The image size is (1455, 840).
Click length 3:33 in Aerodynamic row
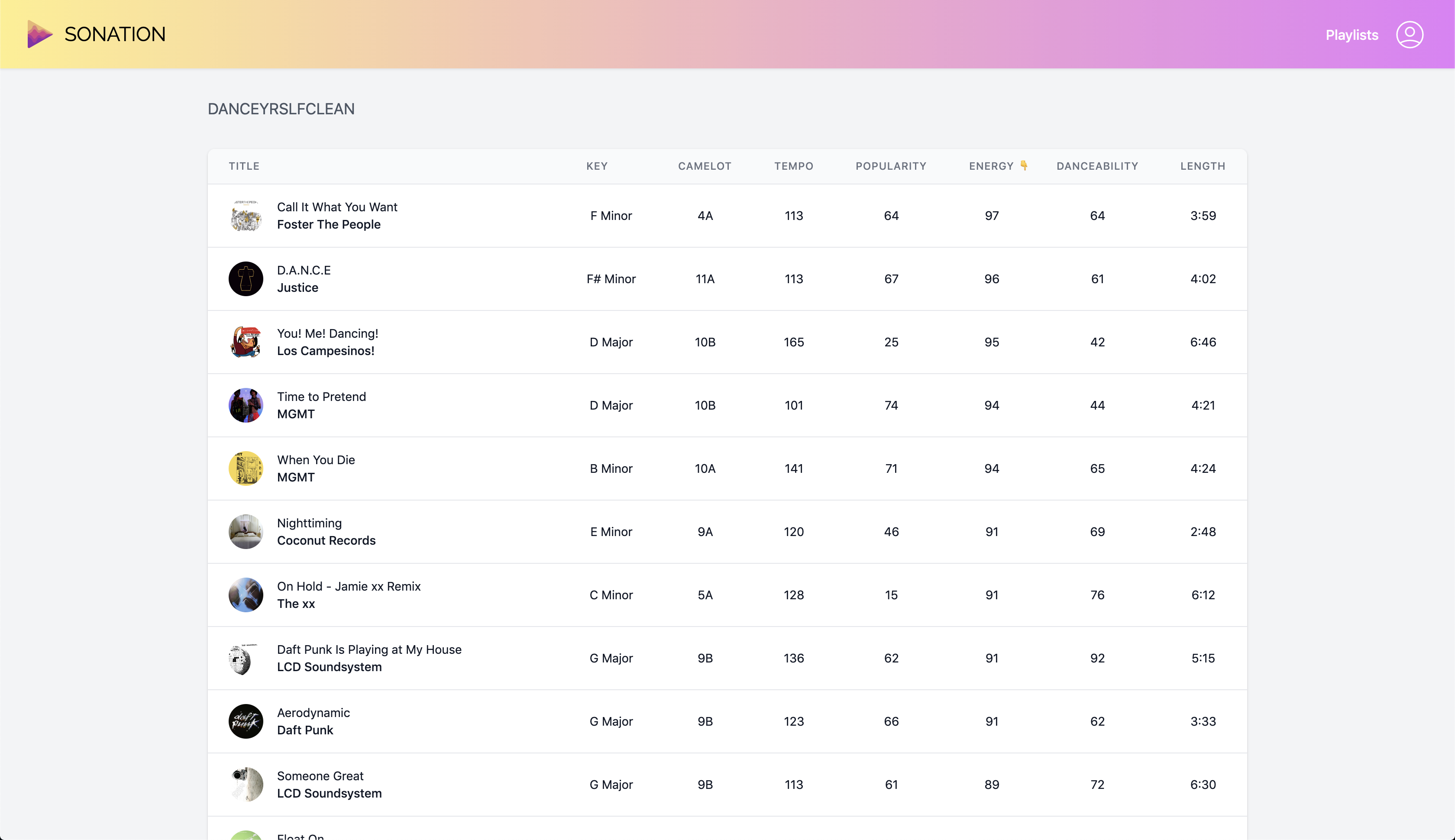1203,721
